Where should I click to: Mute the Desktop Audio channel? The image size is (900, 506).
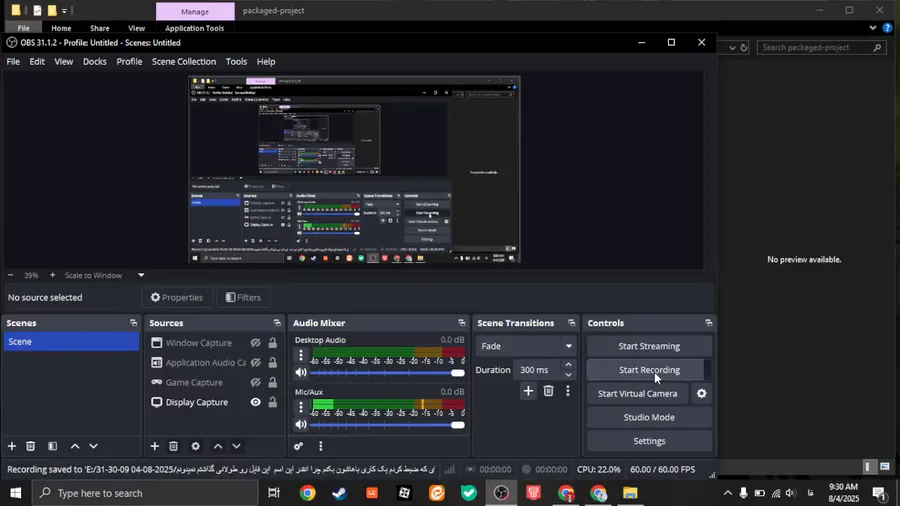tap(301, 372)
